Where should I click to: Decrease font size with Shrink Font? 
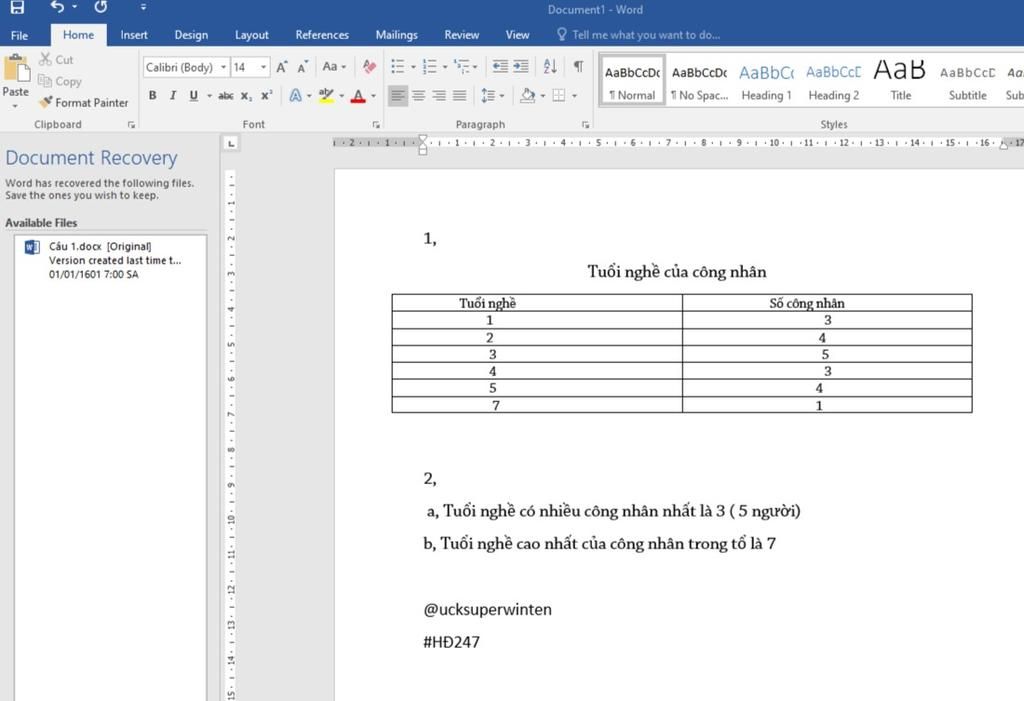click(302, 67)
